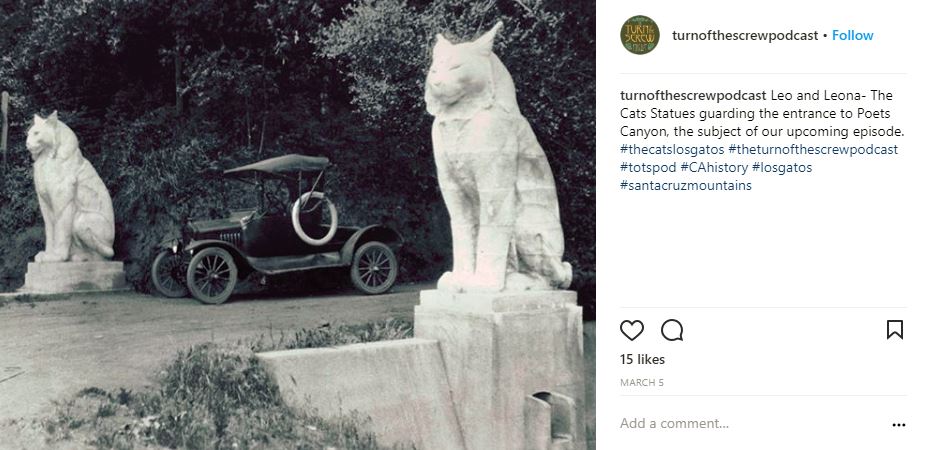Viewport: 928px width, 450px height.
Task: Save post with the bookmark icon
Action: coord(895,330)
